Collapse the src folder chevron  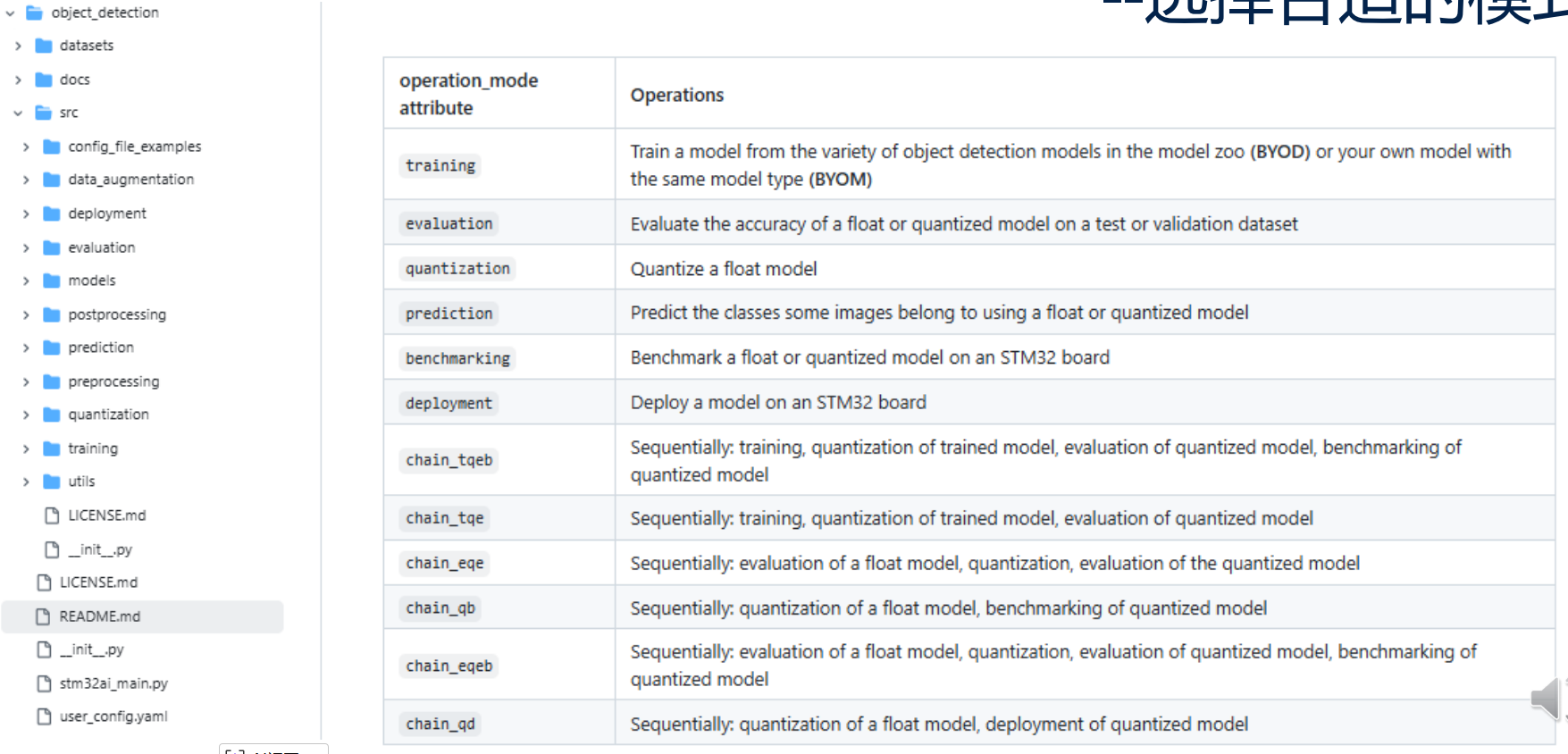(18, 113)
